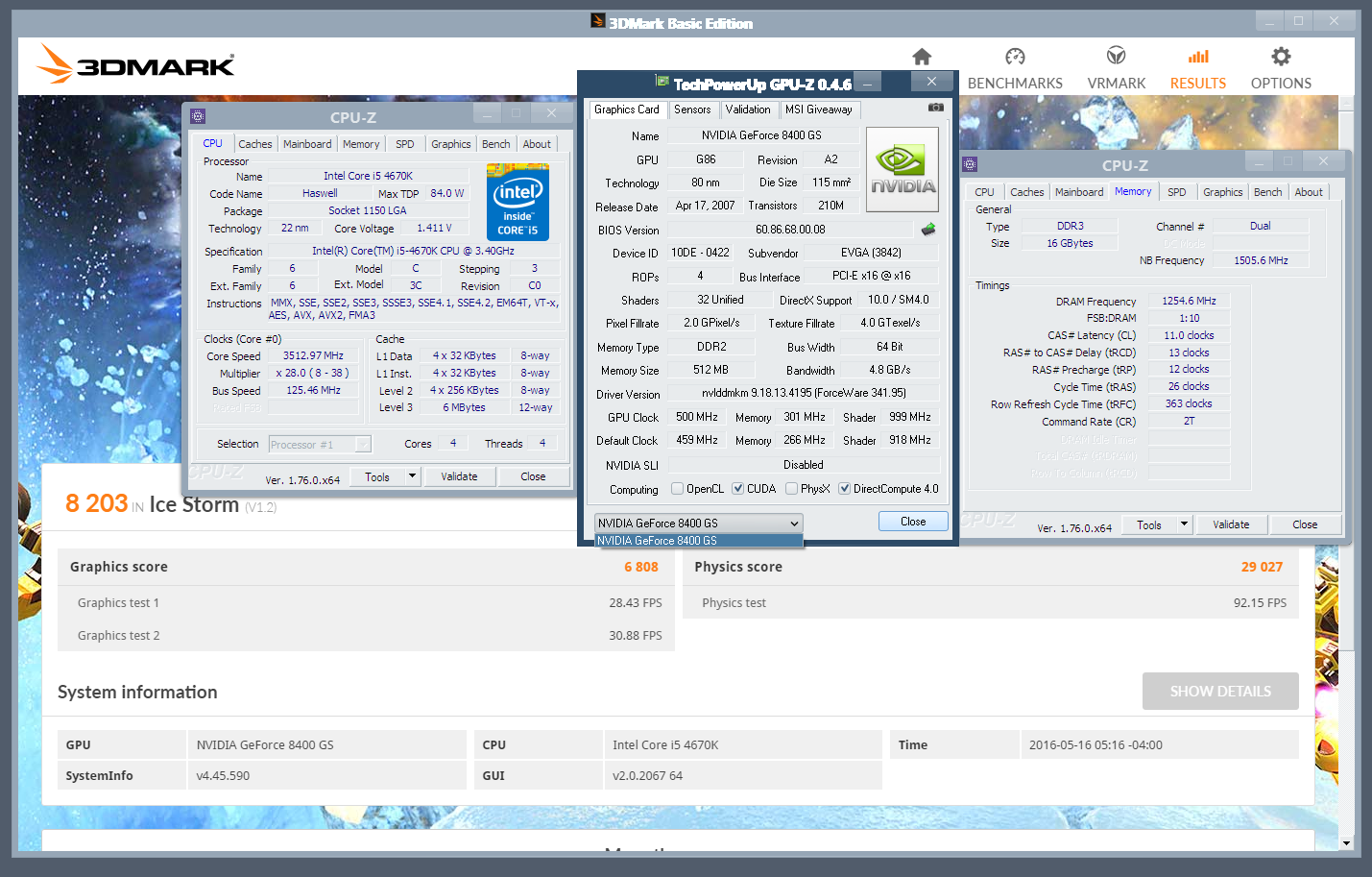Take GPU-Z screenshot with camera icon

(x=935, y=108)
